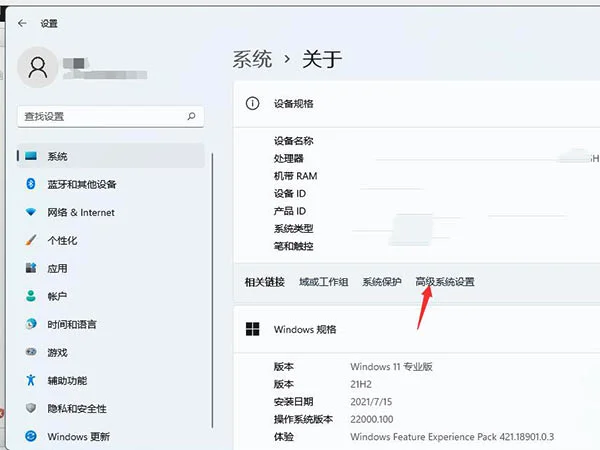Select 系统 in the sidebar
Viewport: 600px width, 450px height.
click(111, 156)
